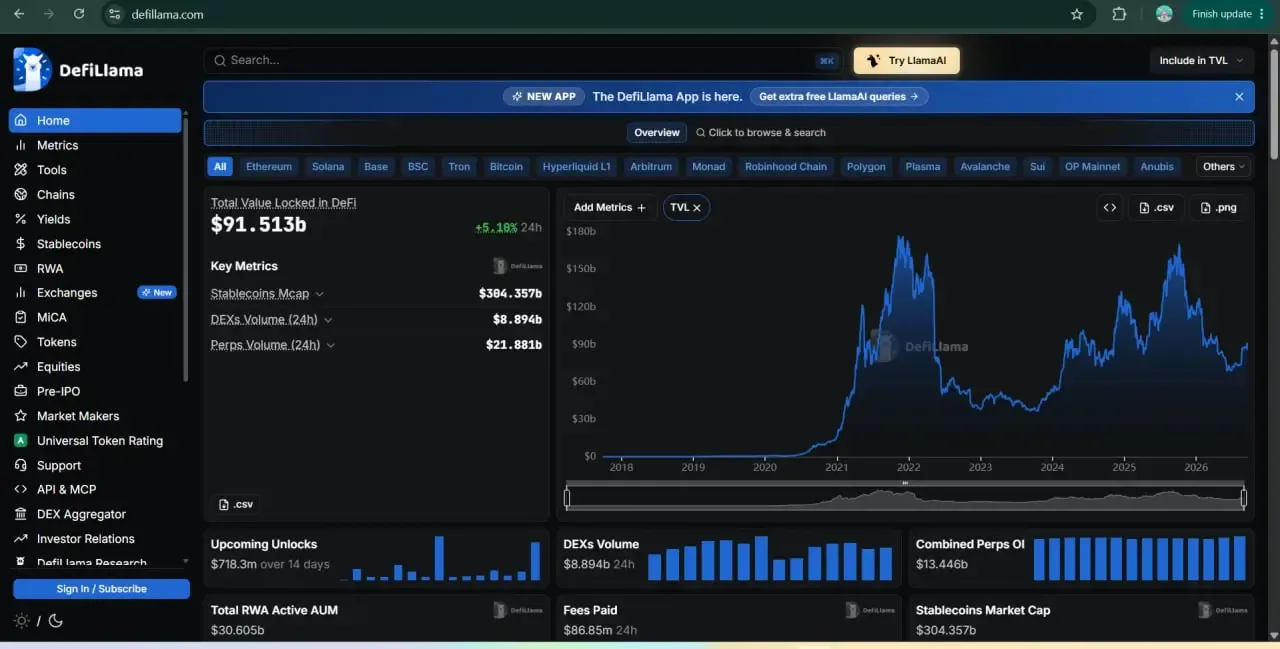Click the Chains link icon in sidebar
The image size is (1280, 649).
(20, 194)
